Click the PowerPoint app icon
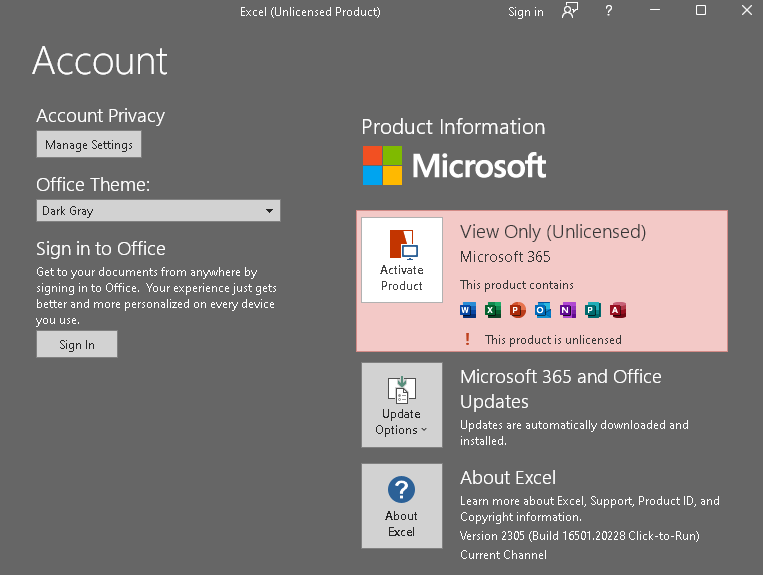The height and width of the screenshot is (575, 763). [x=518, y=310]
